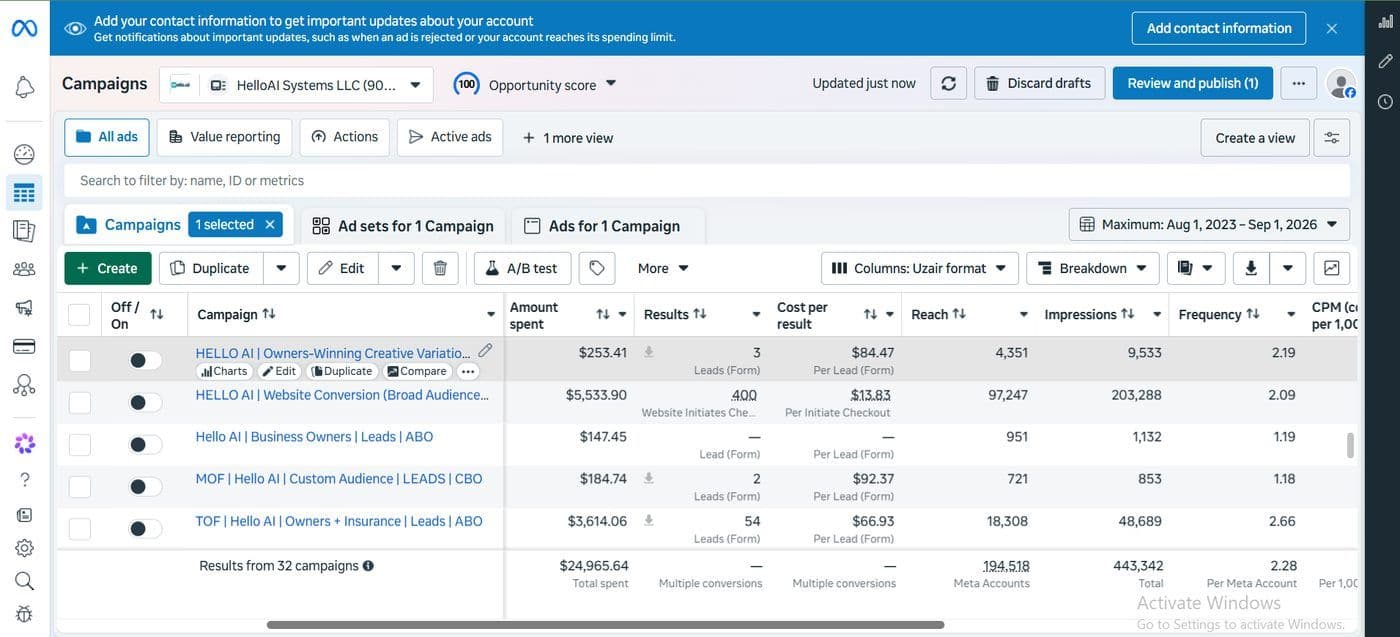Switch to Active ads view
This screenshot has width=1400, height=637.
(450, 137)
